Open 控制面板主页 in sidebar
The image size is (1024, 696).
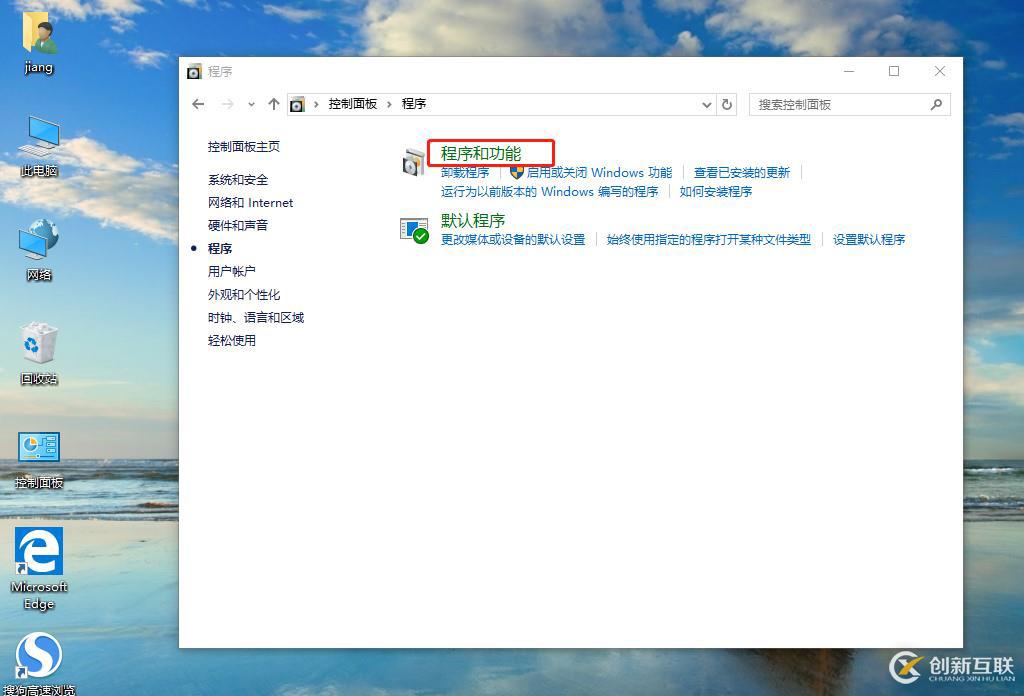coord(244,147)
